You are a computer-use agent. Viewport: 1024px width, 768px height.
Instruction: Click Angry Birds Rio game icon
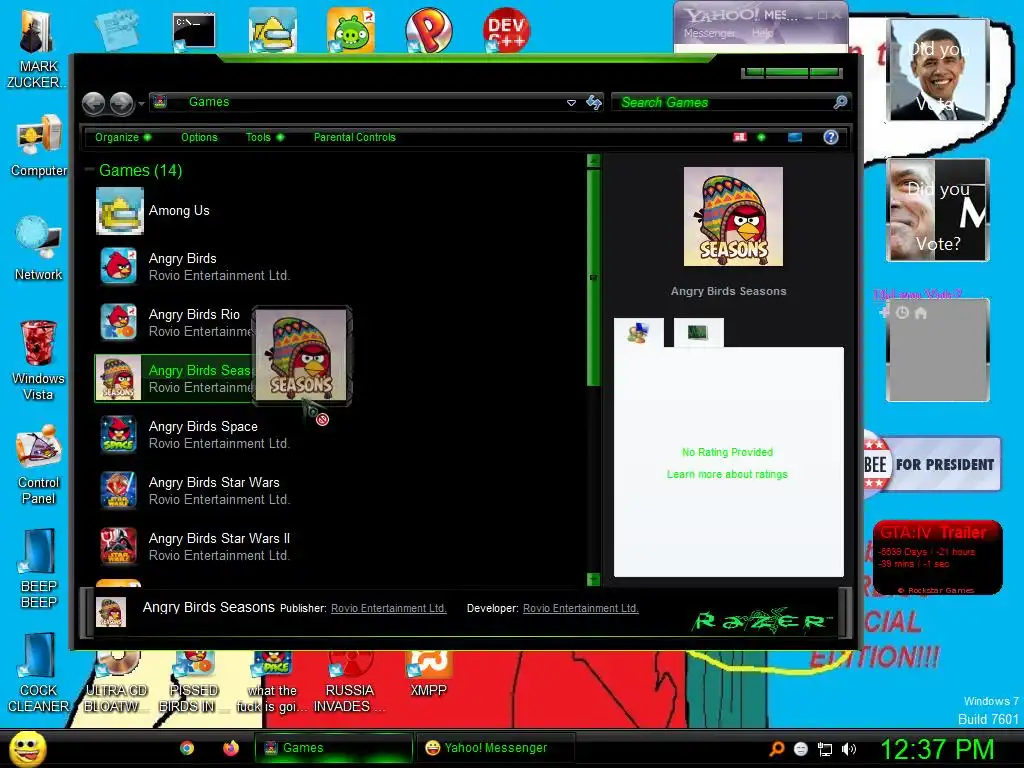pos(119,322)
